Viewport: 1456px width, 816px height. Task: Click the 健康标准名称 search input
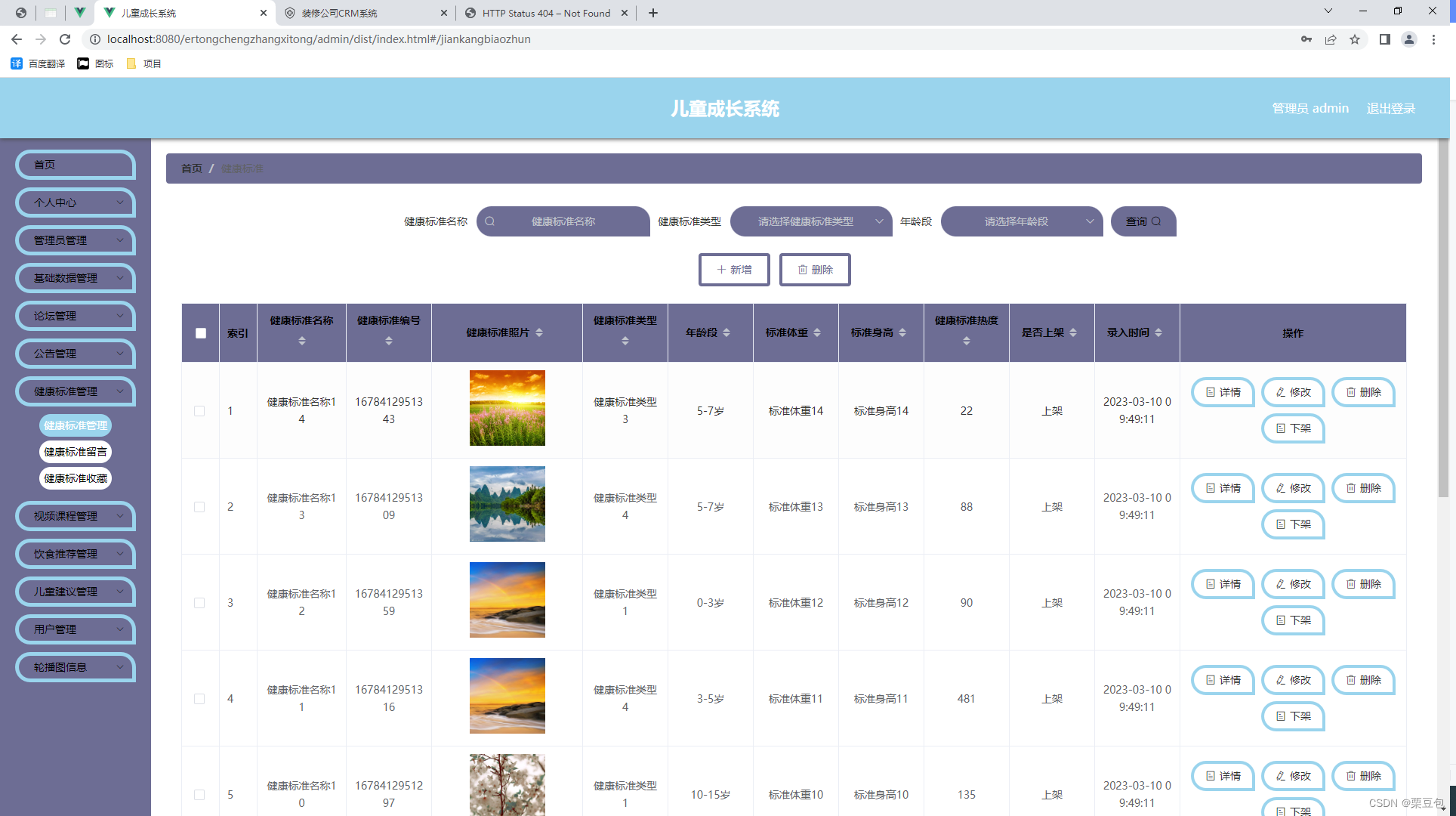(x=563, y=221)
